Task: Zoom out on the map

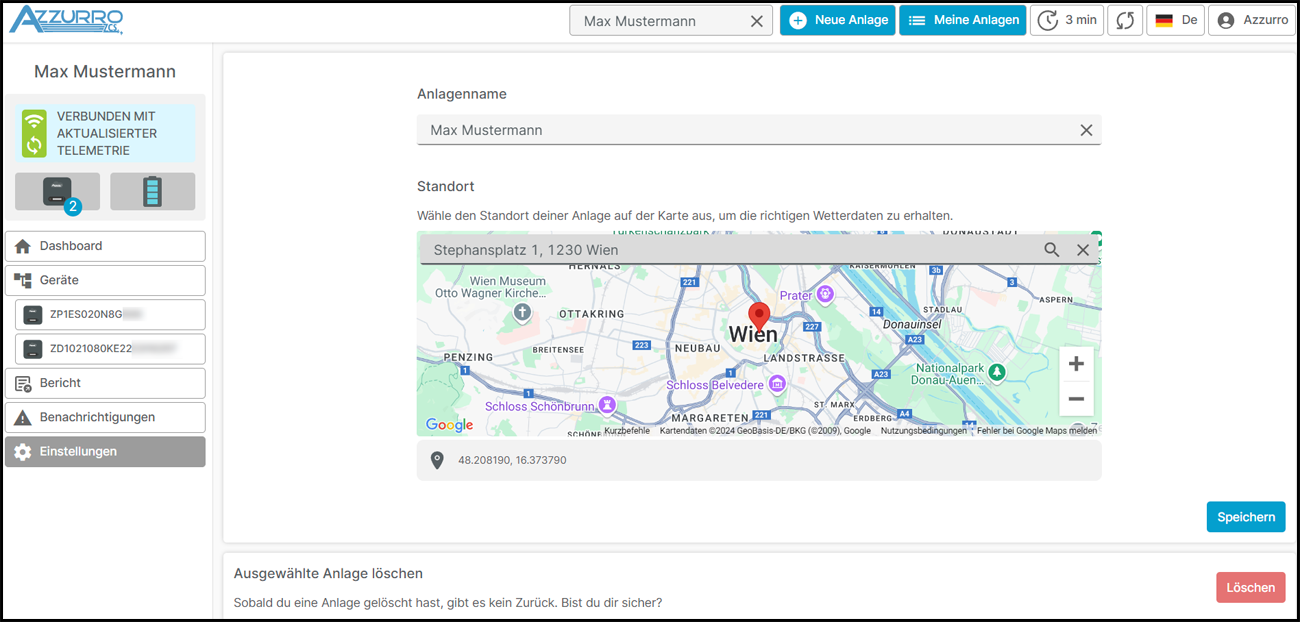Action: tap(1076, 399)
